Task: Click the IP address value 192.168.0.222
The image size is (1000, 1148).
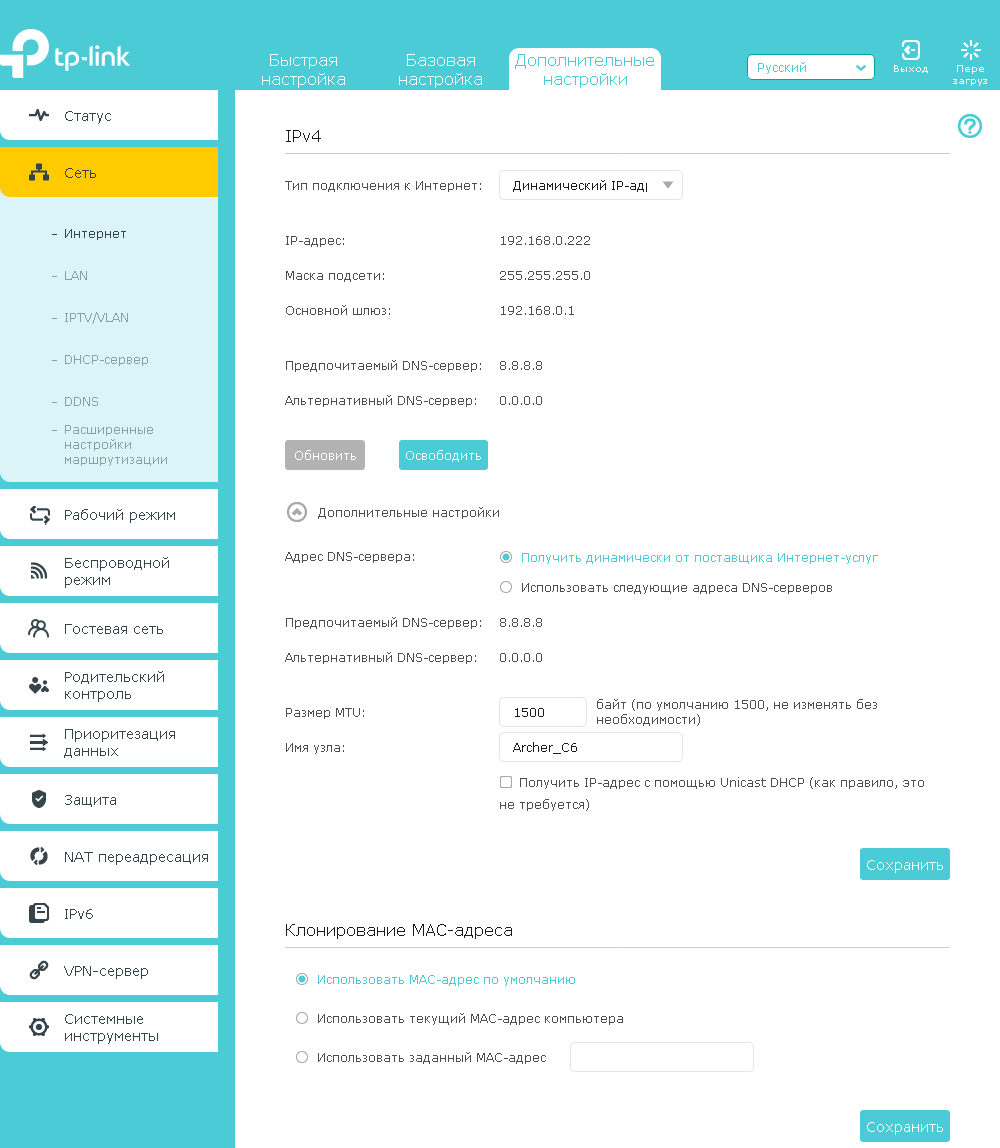Action: click(545, 240)
